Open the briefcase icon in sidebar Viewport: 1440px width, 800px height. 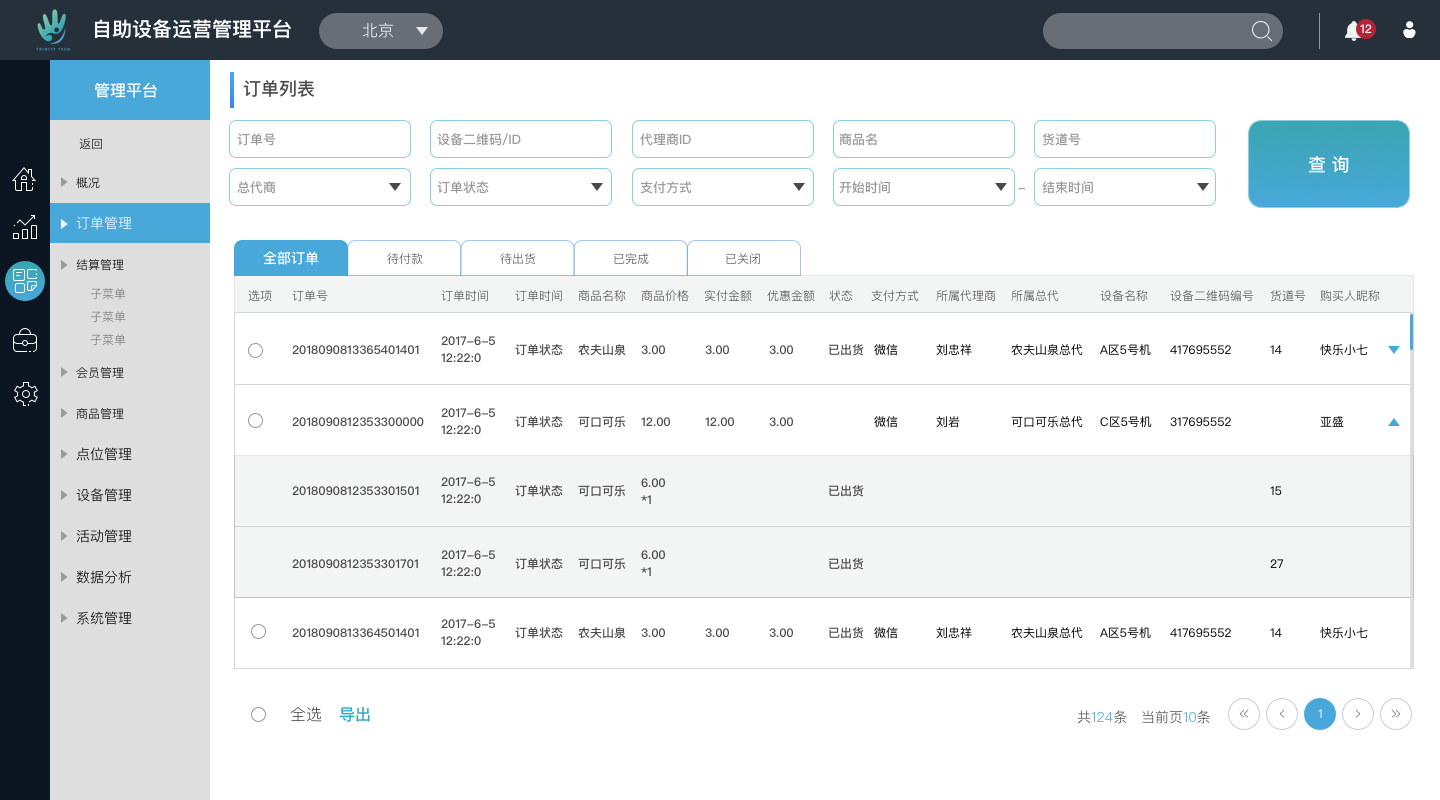(x=25, y=341)
